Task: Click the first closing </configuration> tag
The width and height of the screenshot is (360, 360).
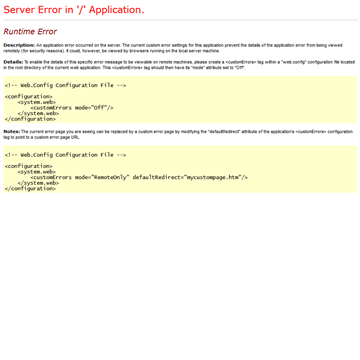Action: pos(30,119)
